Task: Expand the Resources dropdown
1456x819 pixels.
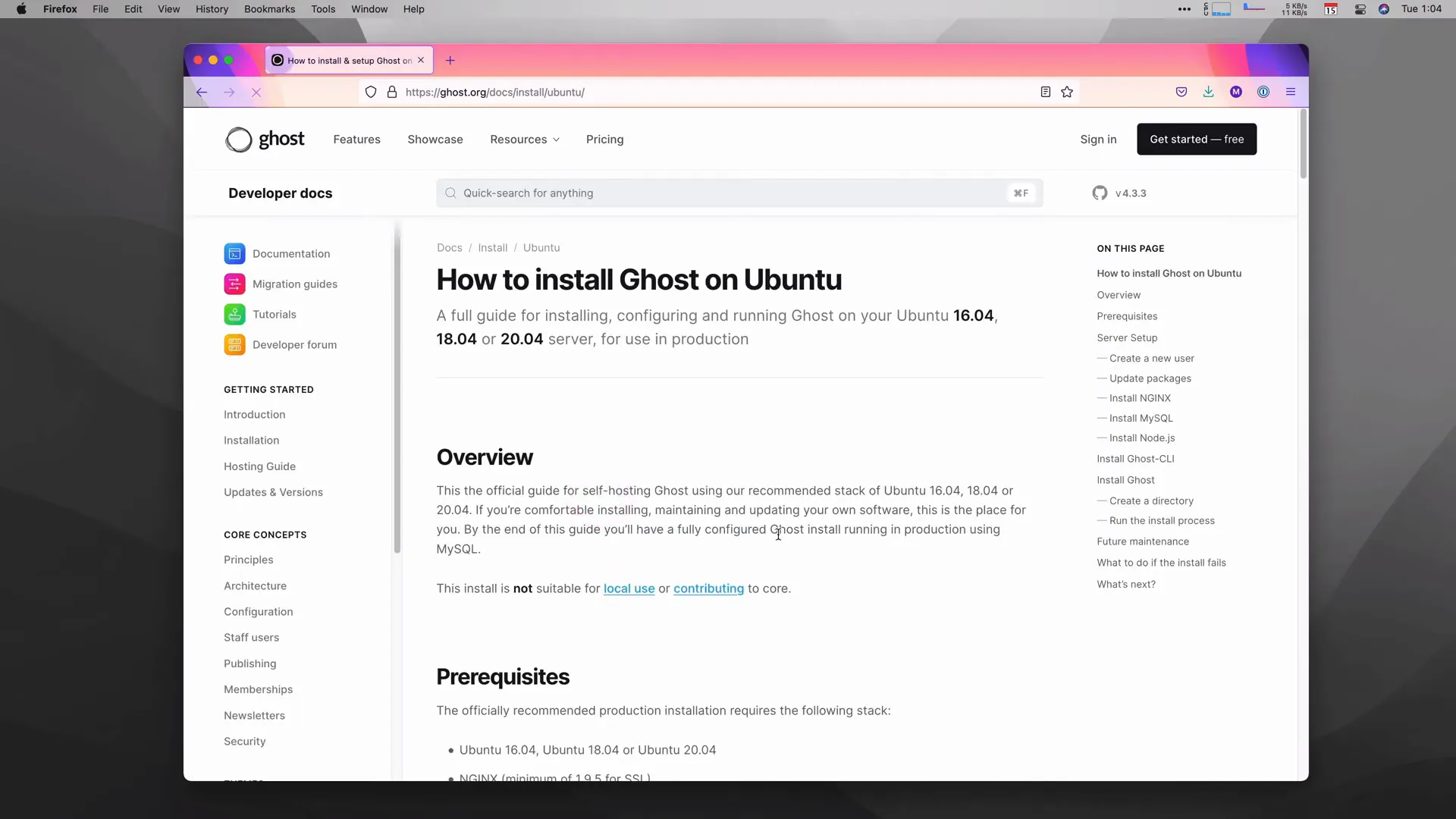Action: pos(525,140)
